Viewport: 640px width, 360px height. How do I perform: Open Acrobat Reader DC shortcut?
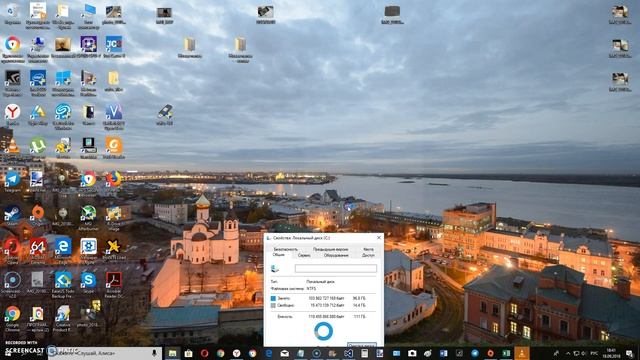tap(113, 284)
